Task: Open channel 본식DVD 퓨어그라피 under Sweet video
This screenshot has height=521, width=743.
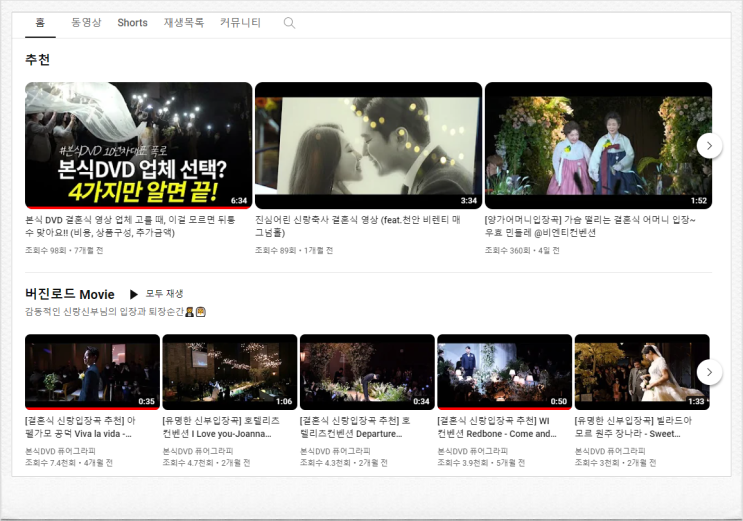Action: [x=610, y=451]
